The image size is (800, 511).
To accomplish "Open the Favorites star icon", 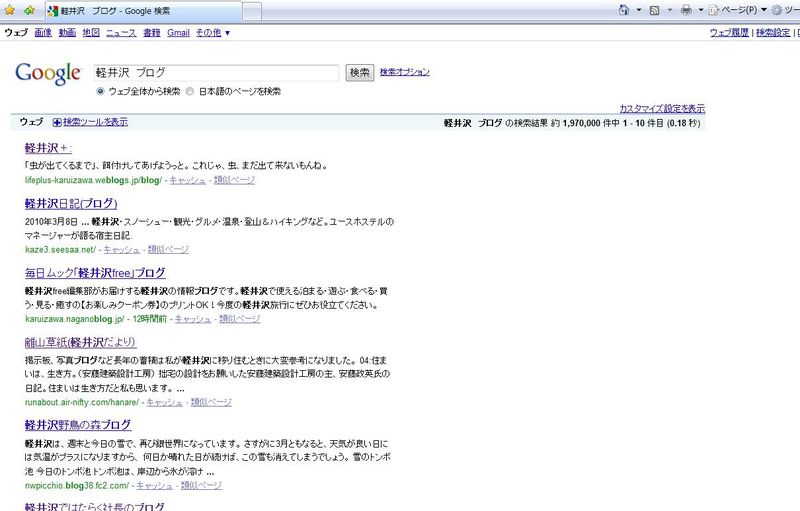I will click(10, 10).
